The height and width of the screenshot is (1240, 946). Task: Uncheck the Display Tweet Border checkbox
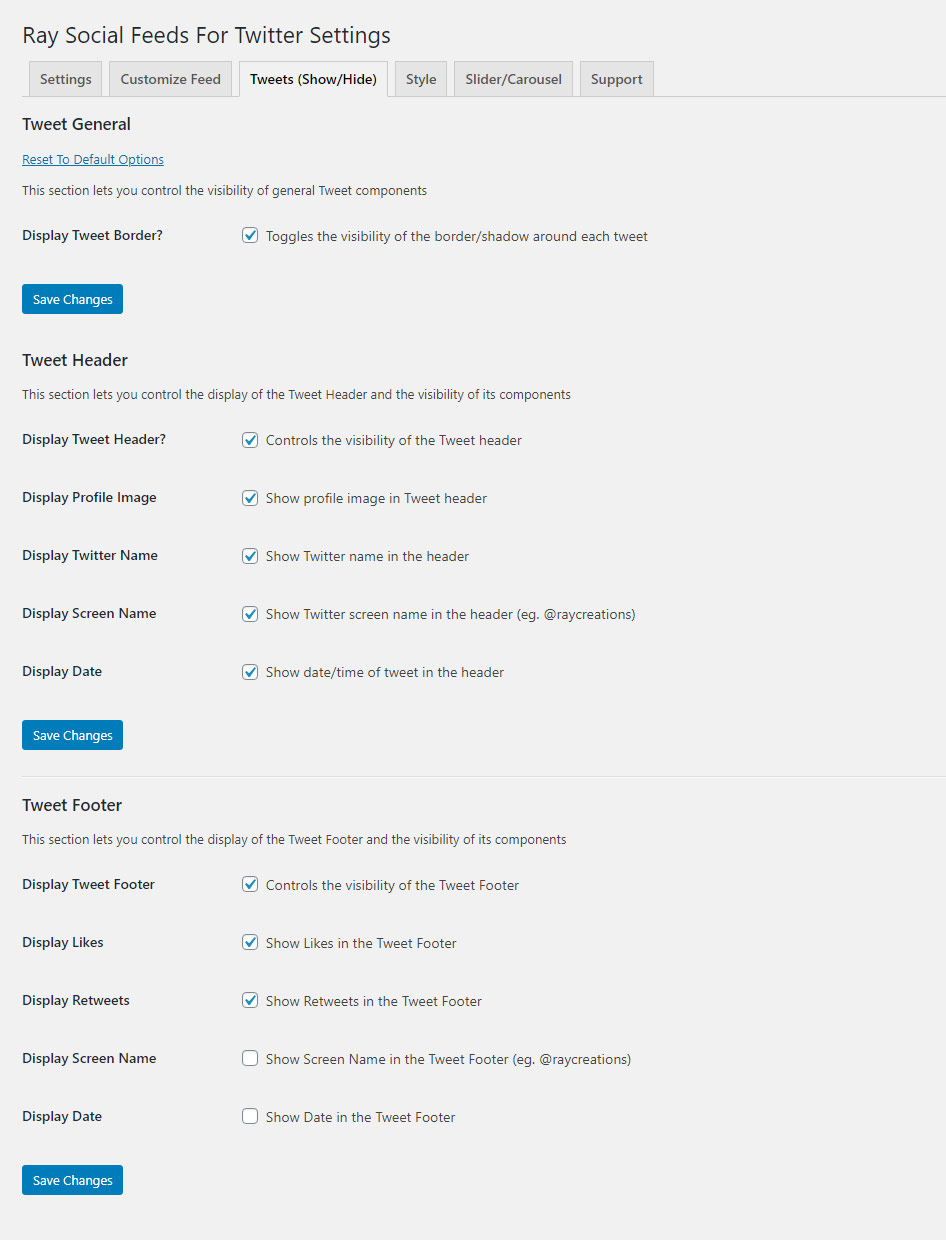tap(250, 236)
